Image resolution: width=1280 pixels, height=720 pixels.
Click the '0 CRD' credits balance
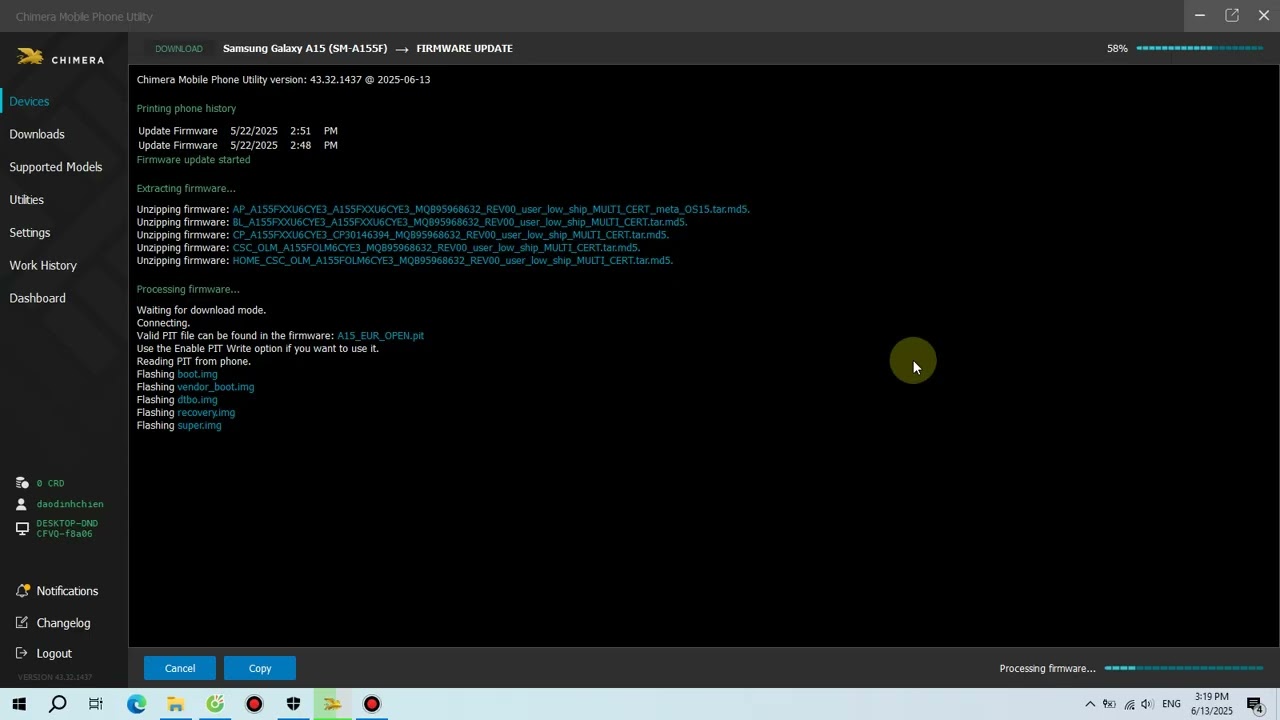[50, 483]
